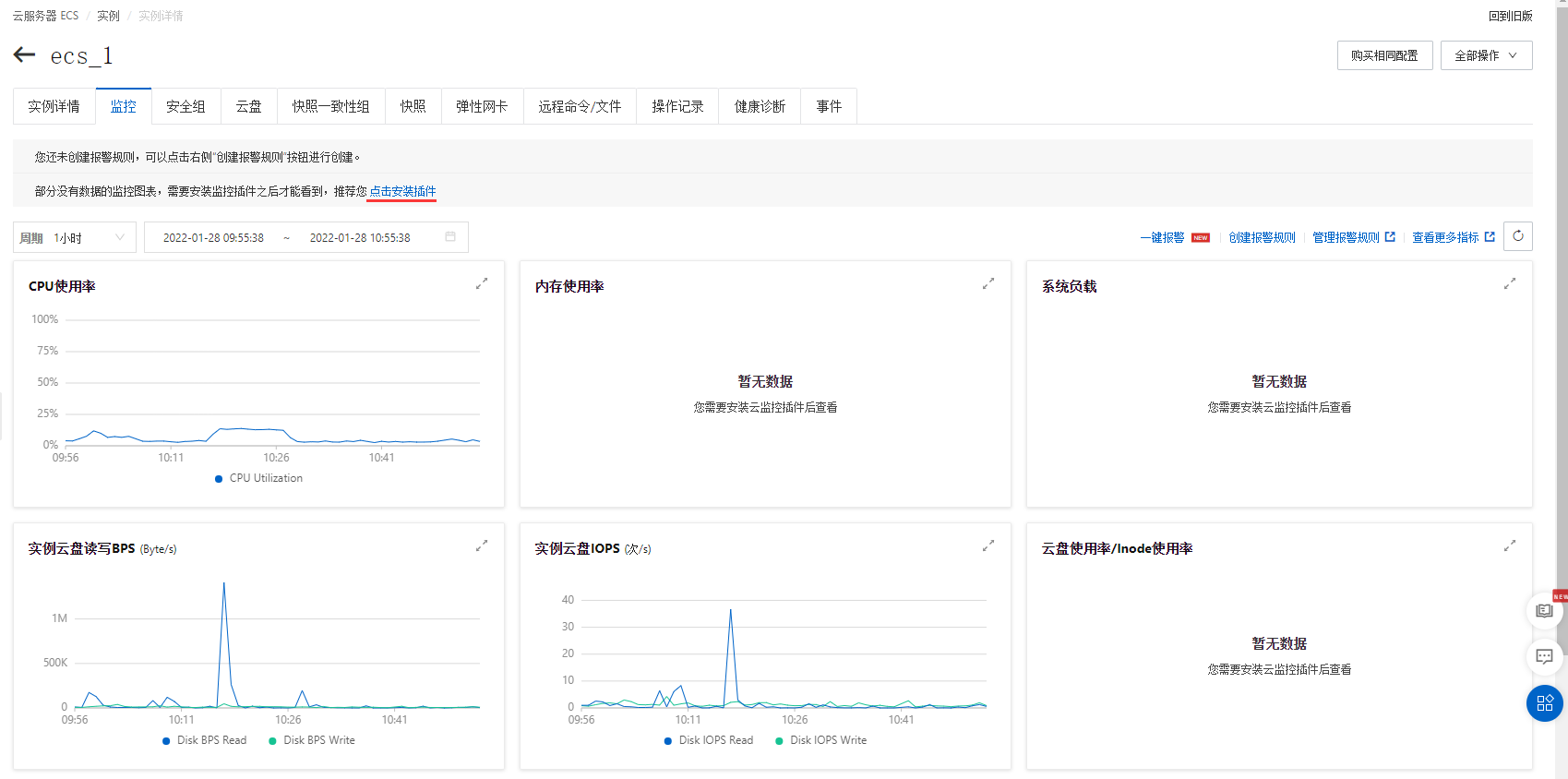The image size is (1568, 779).
Task: Expand the 实例云盘IOPS chart
Action: click(987, 546)
